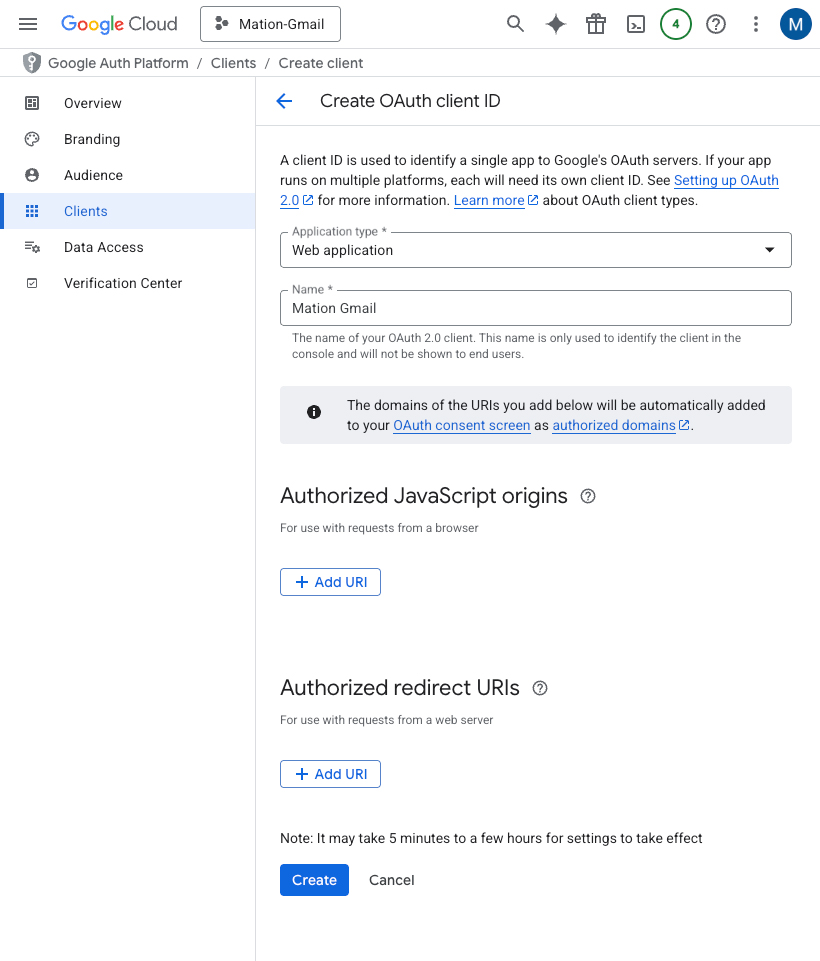Launch Gemini sparkle assistant icon
Screen dimensions: 820x961
[556, 24]
